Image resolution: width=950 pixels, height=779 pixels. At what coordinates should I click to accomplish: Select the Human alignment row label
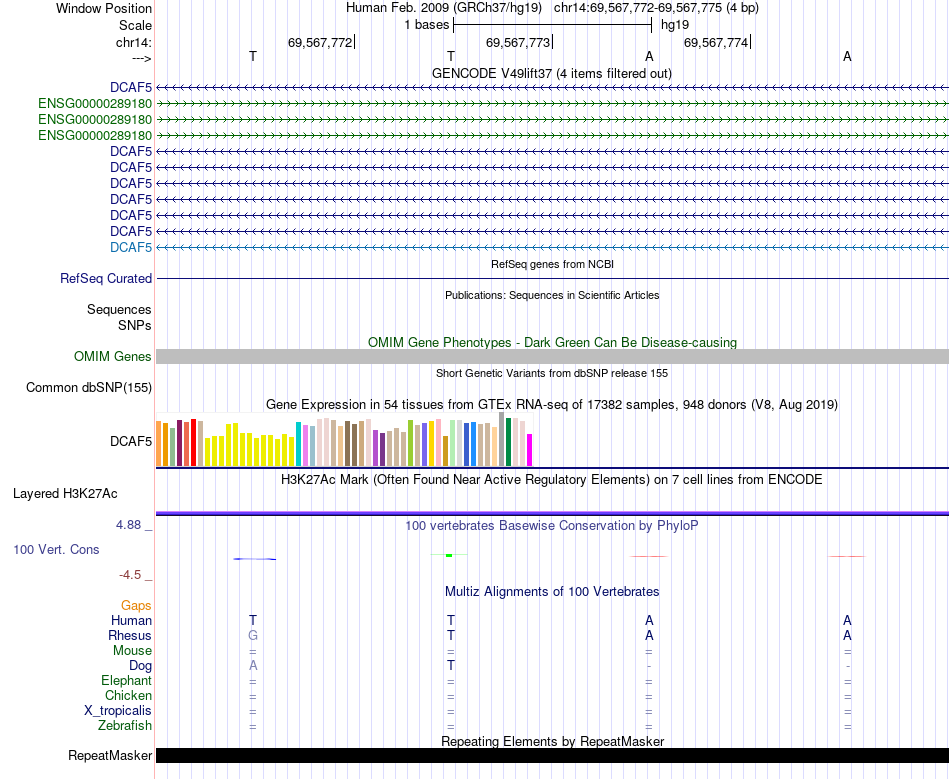click(x=131, y=620)
